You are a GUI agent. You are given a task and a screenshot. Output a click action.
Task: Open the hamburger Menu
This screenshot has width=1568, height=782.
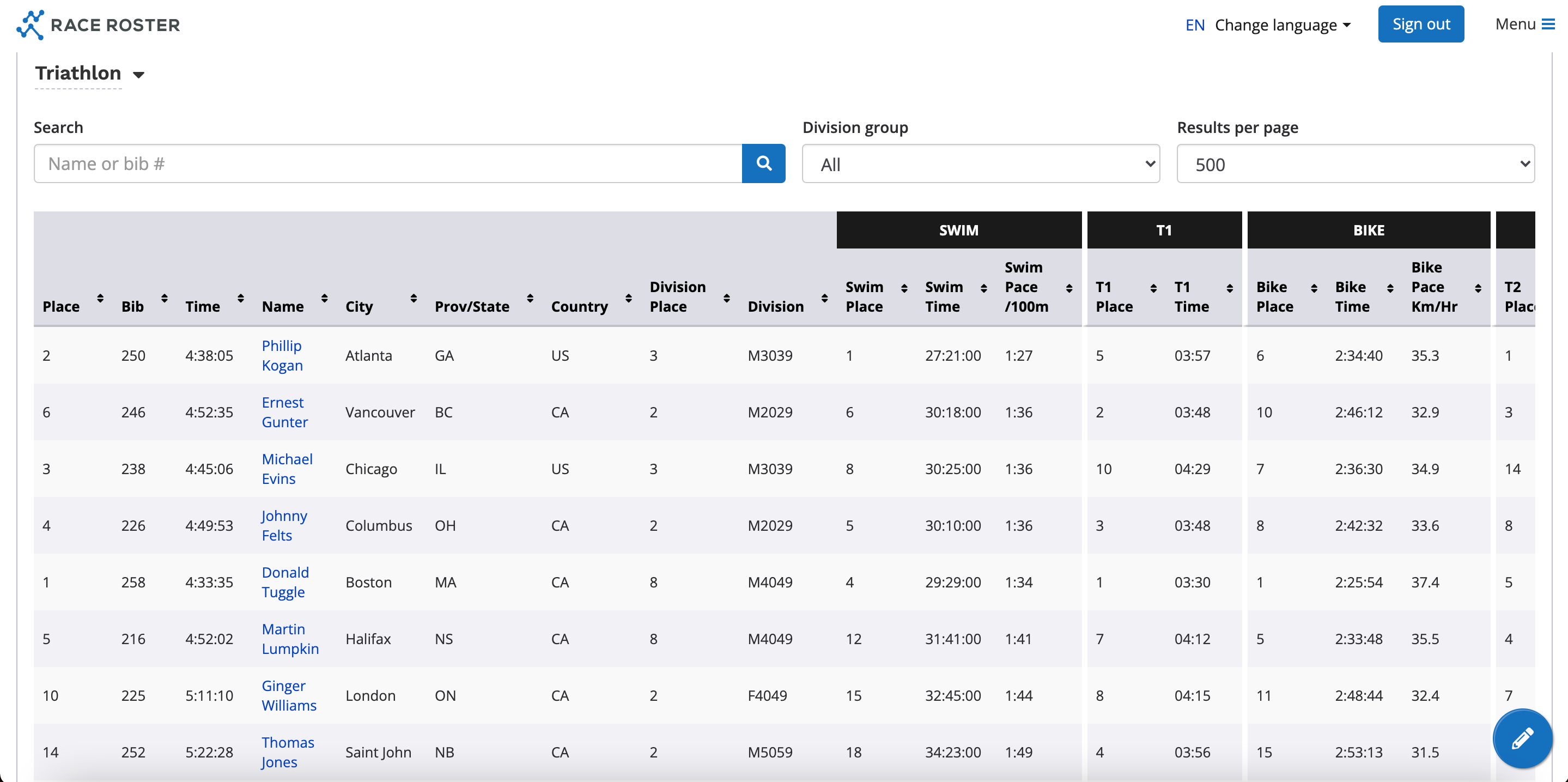1525,25
